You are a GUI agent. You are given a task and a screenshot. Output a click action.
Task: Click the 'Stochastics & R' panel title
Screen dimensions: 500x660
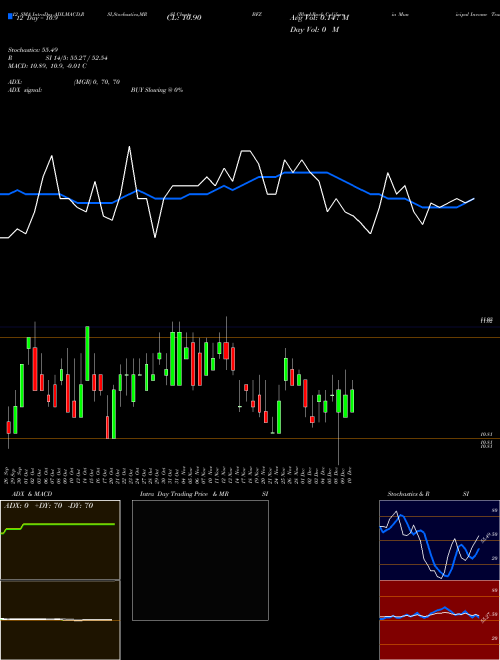click(x=408, y=494)
